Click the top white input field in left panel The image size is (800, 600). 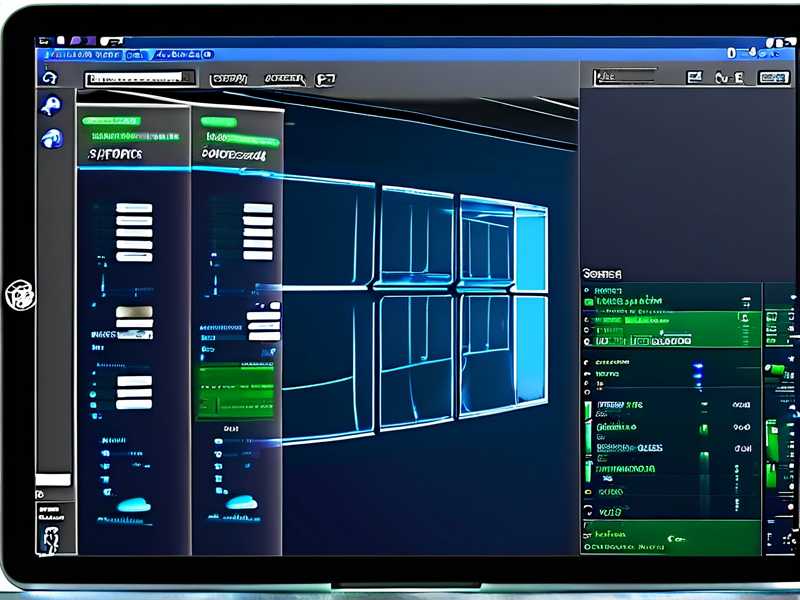tap(134, 208)
